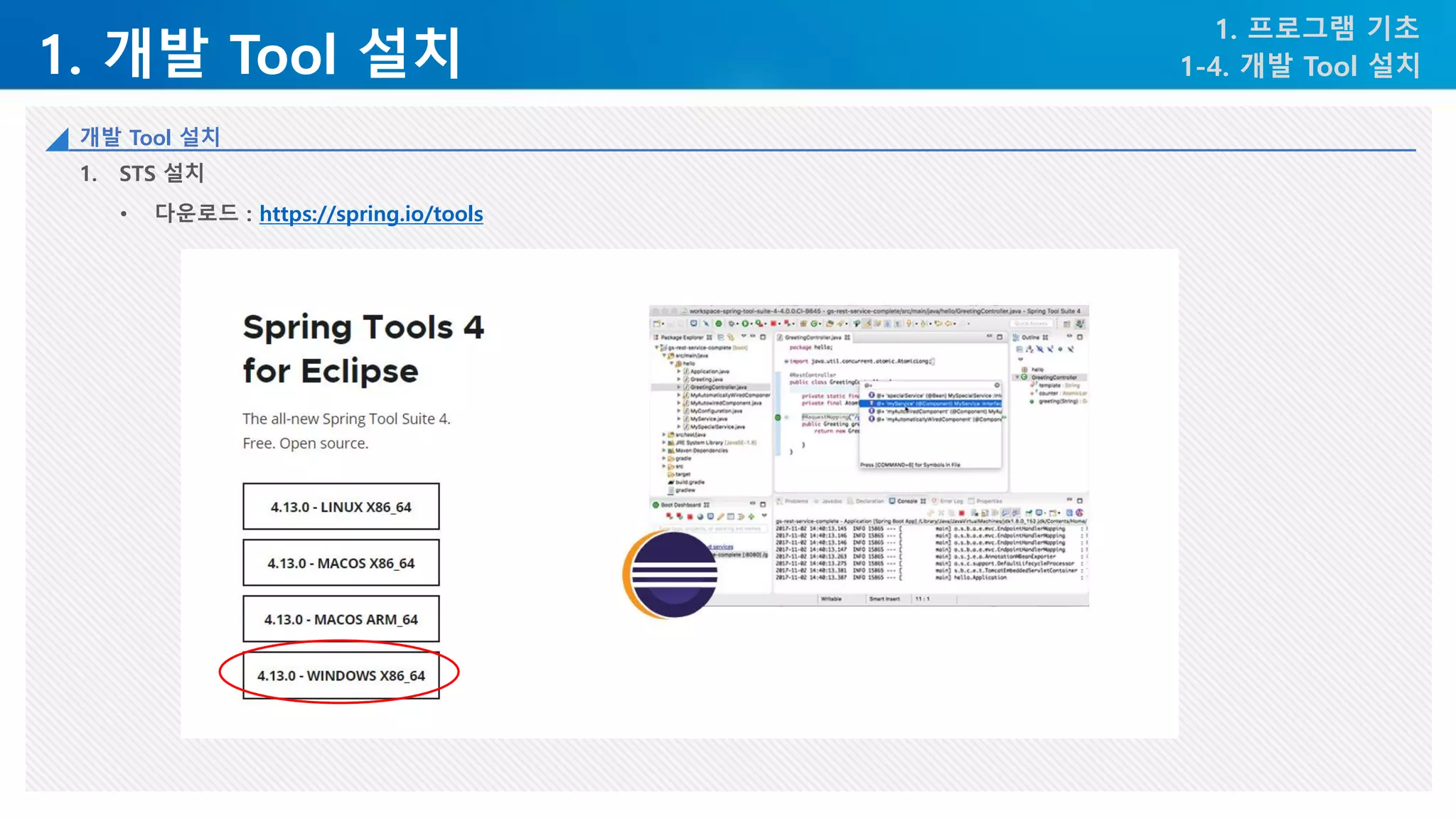Screen dimensions: 1456x819
Task: Click the 'The all-new Spring Tool Suite 4.' text
Action: coord(346,419)
